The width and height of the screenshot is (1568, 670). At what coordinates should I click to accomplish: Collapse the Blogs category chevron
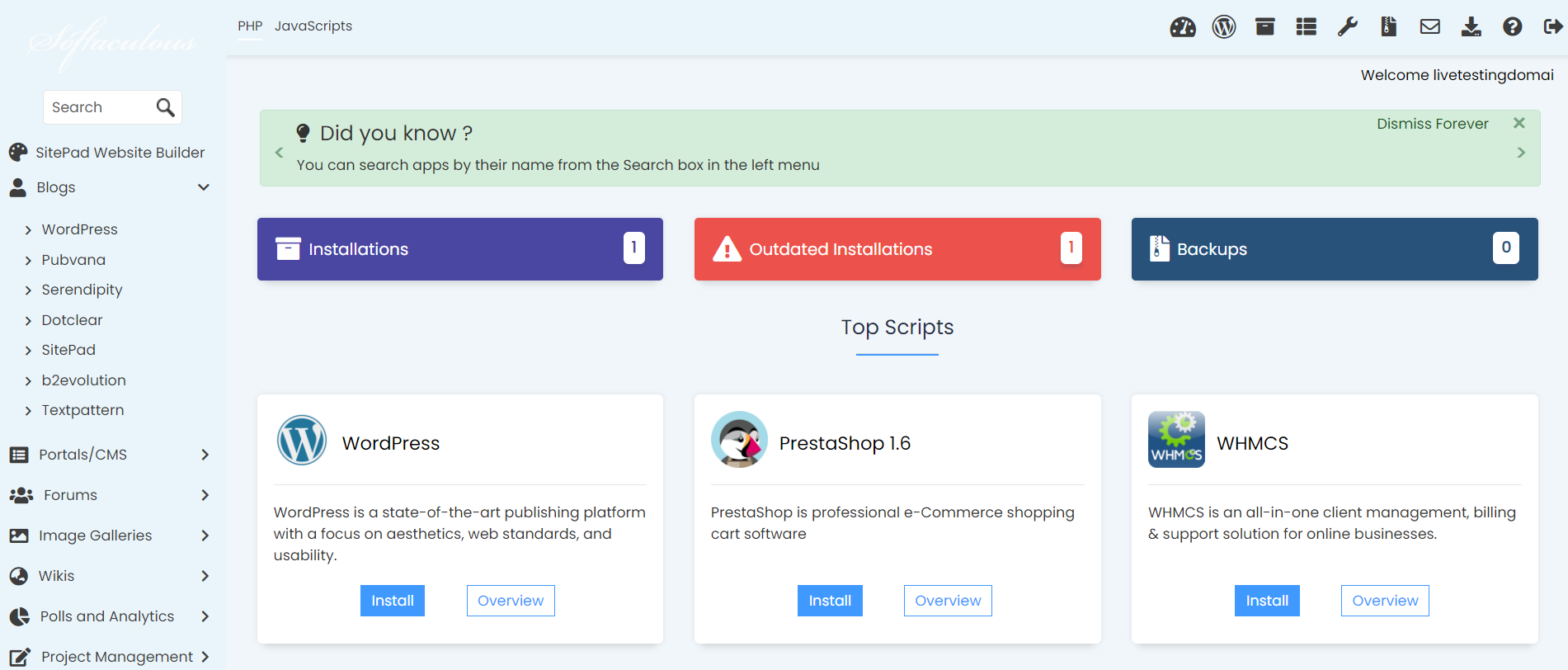click(x=204, y=187)
